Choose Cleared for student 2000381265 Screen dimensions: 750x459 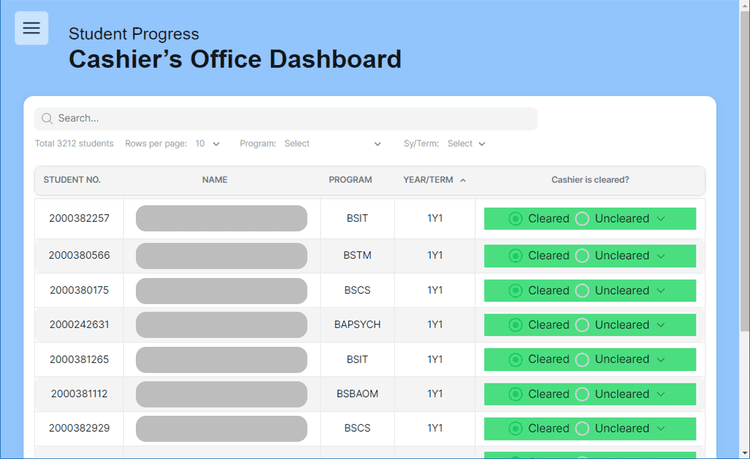[x=516, y=360]
